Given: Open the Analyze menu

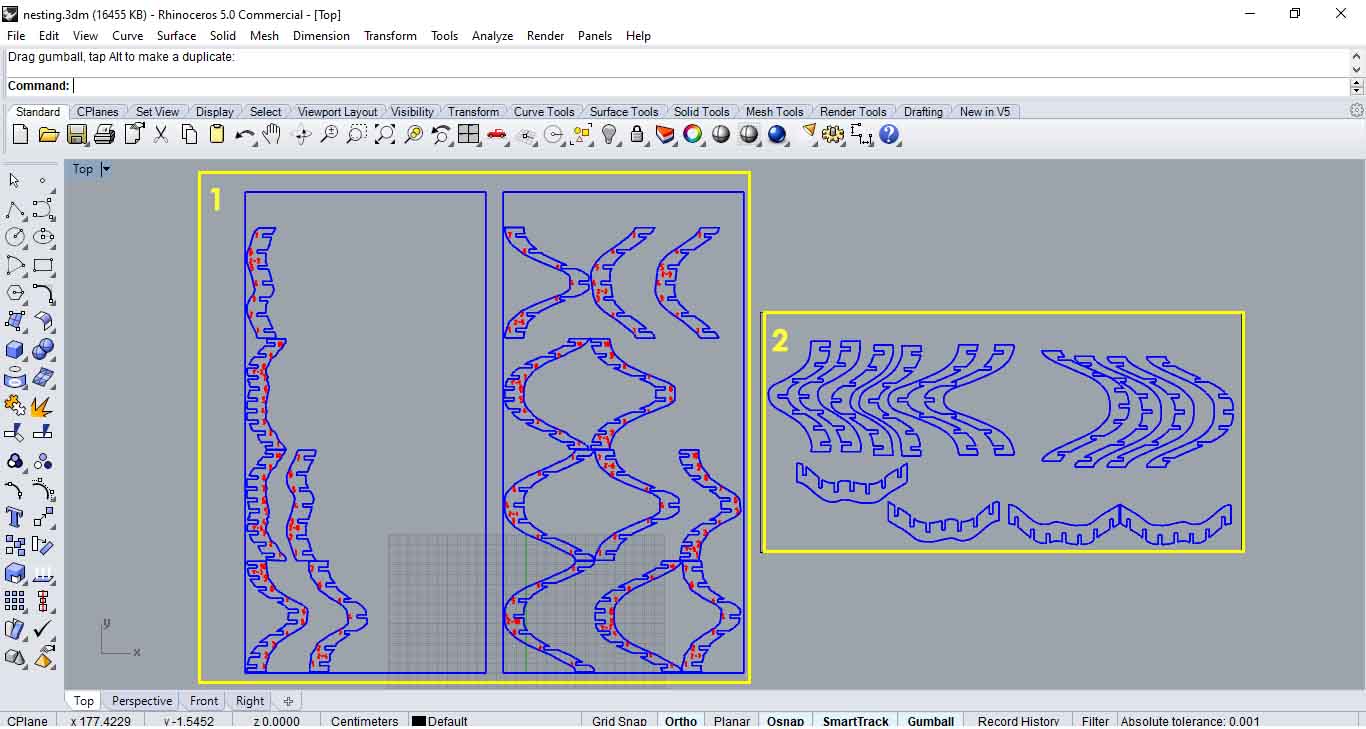Looking at the screenshot, I should (x=492, y=35).
